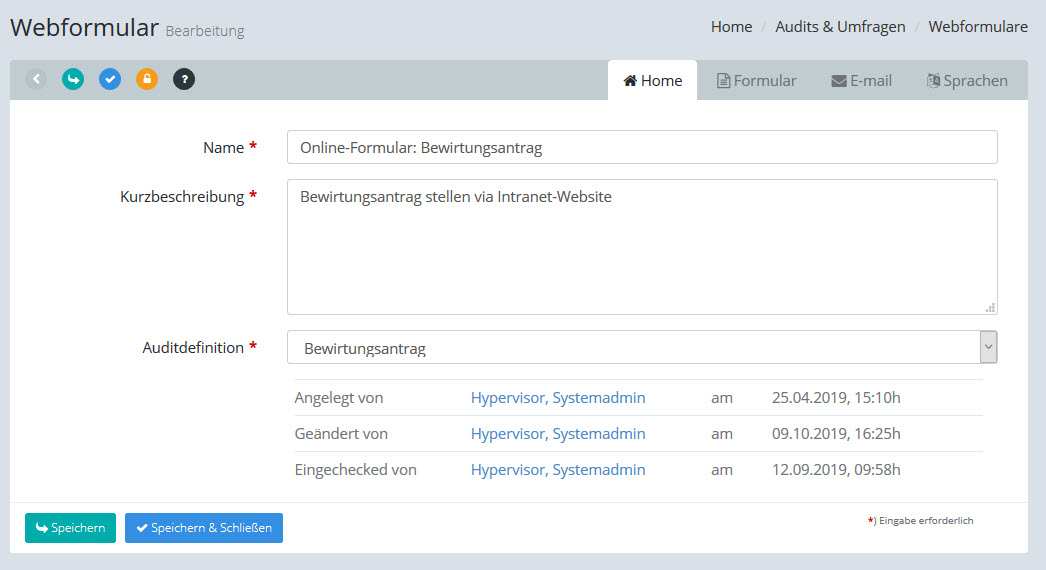The image size is (1046, 570).
Task: Click the orange unlock icon
Action: click(147, 79)
